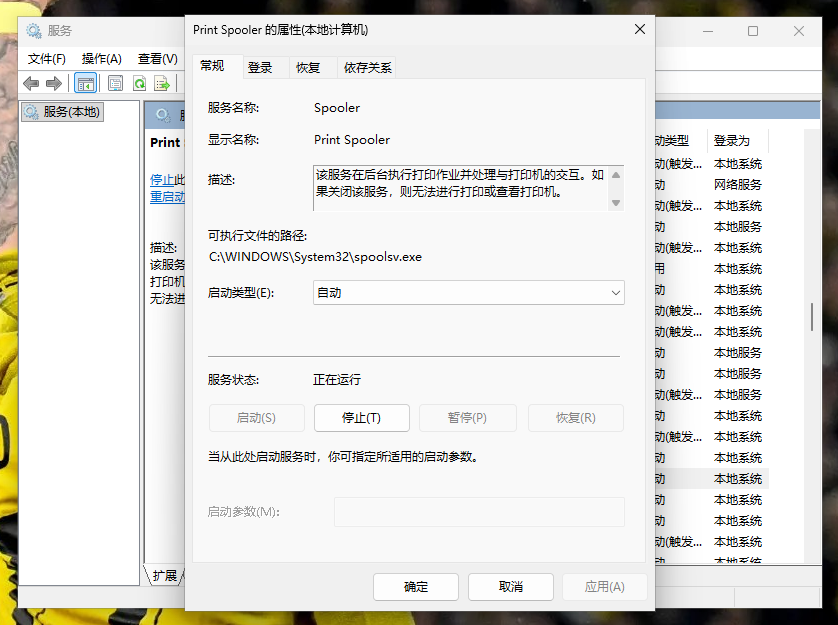This screenshot has width=838, height=625.
Task: Go forward with the toolbar forward arrow
Action: tap(54, 83)
